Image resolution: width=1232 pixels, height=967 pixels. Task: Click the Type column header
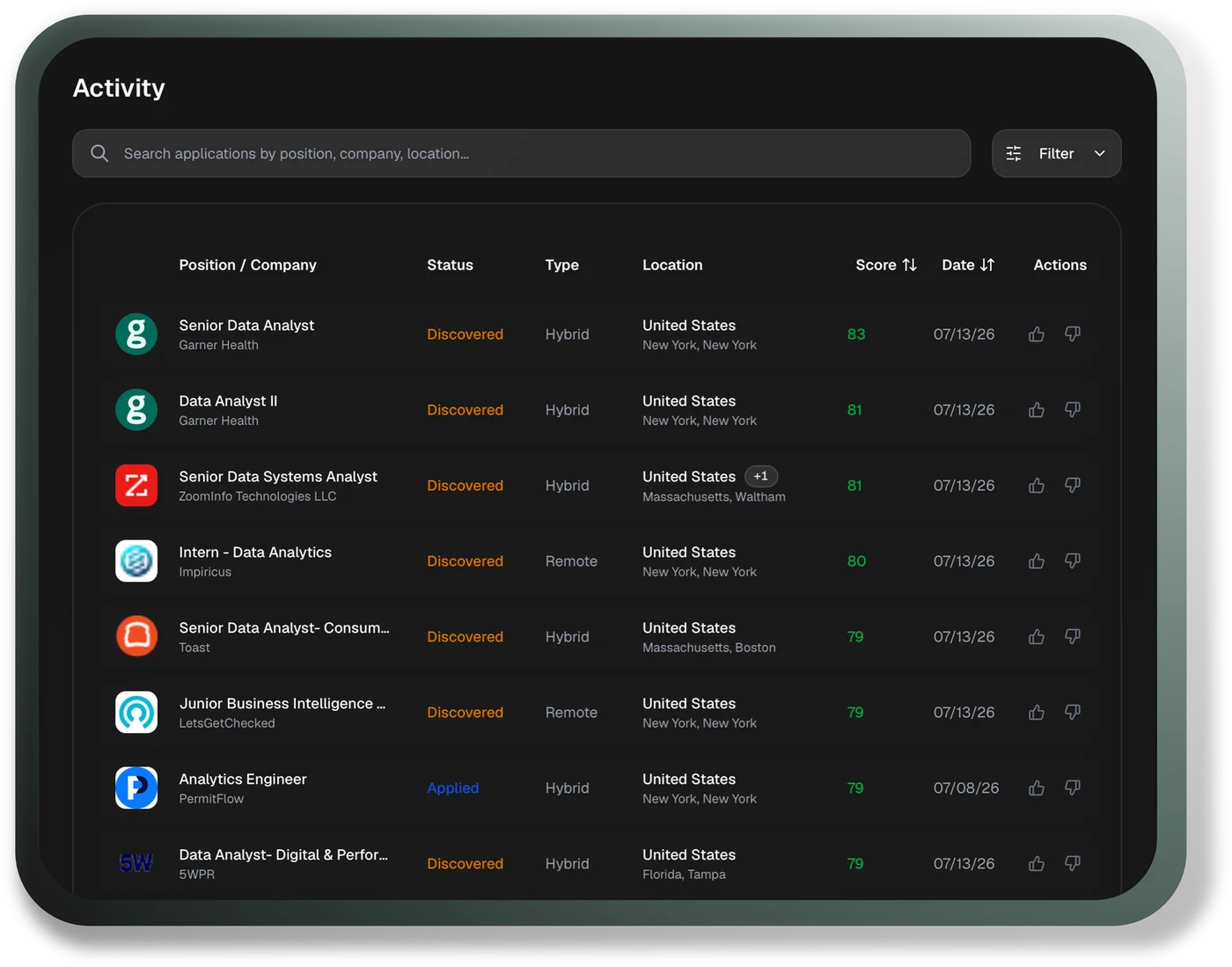(561, 265)
